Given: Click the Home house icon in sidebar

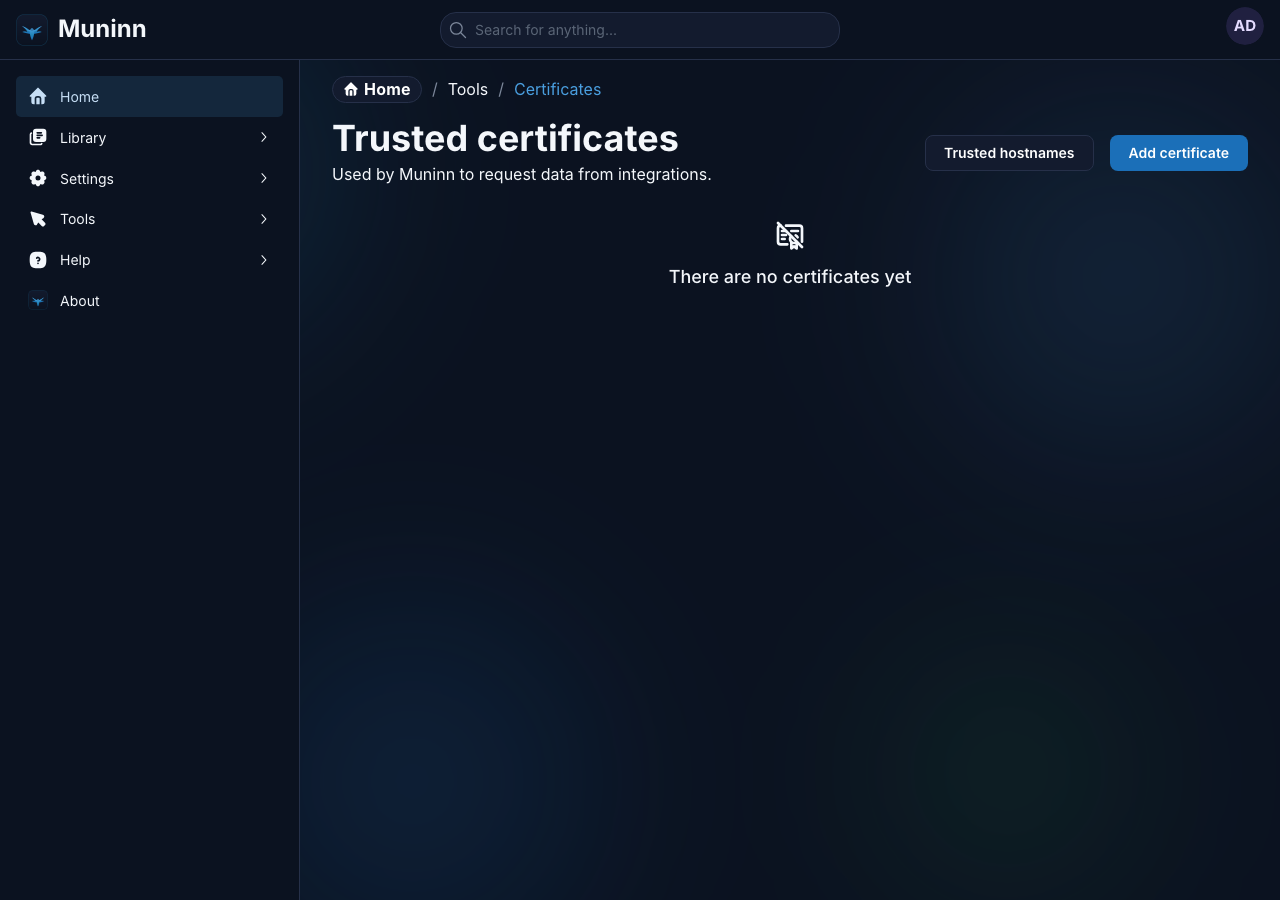Looking at the screenshot, I should (38, 97).
